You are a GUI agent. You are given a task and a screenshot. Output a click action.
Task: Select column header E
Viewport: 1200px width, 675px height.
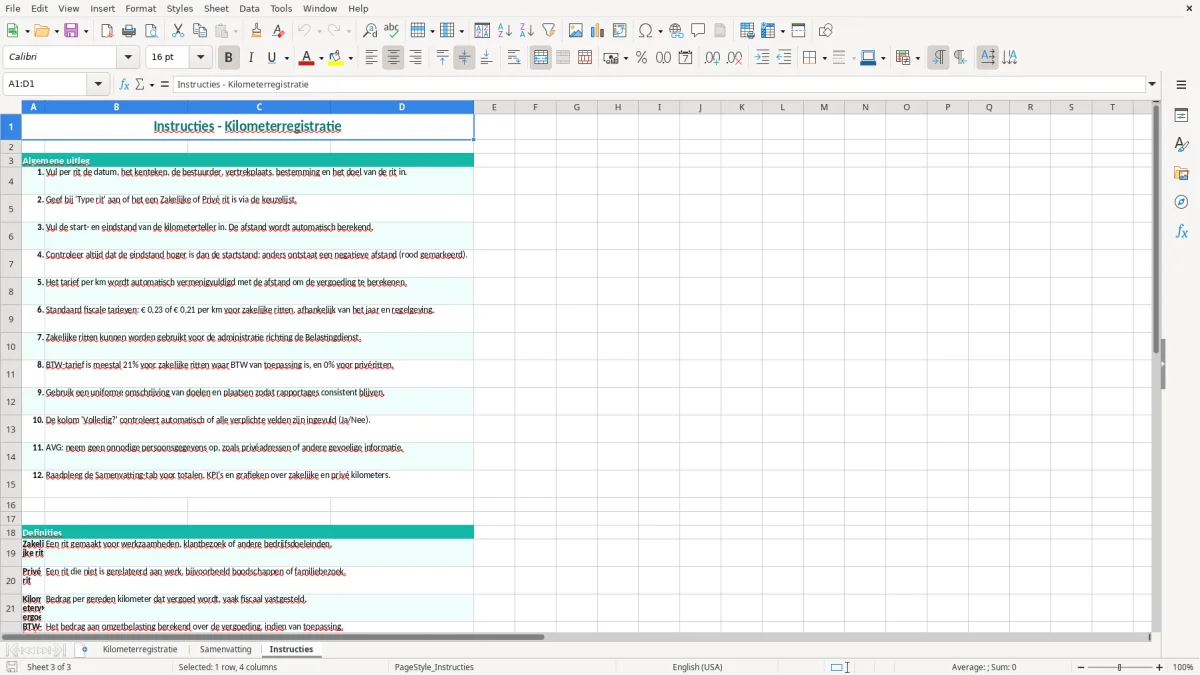(x=494, y=107)
